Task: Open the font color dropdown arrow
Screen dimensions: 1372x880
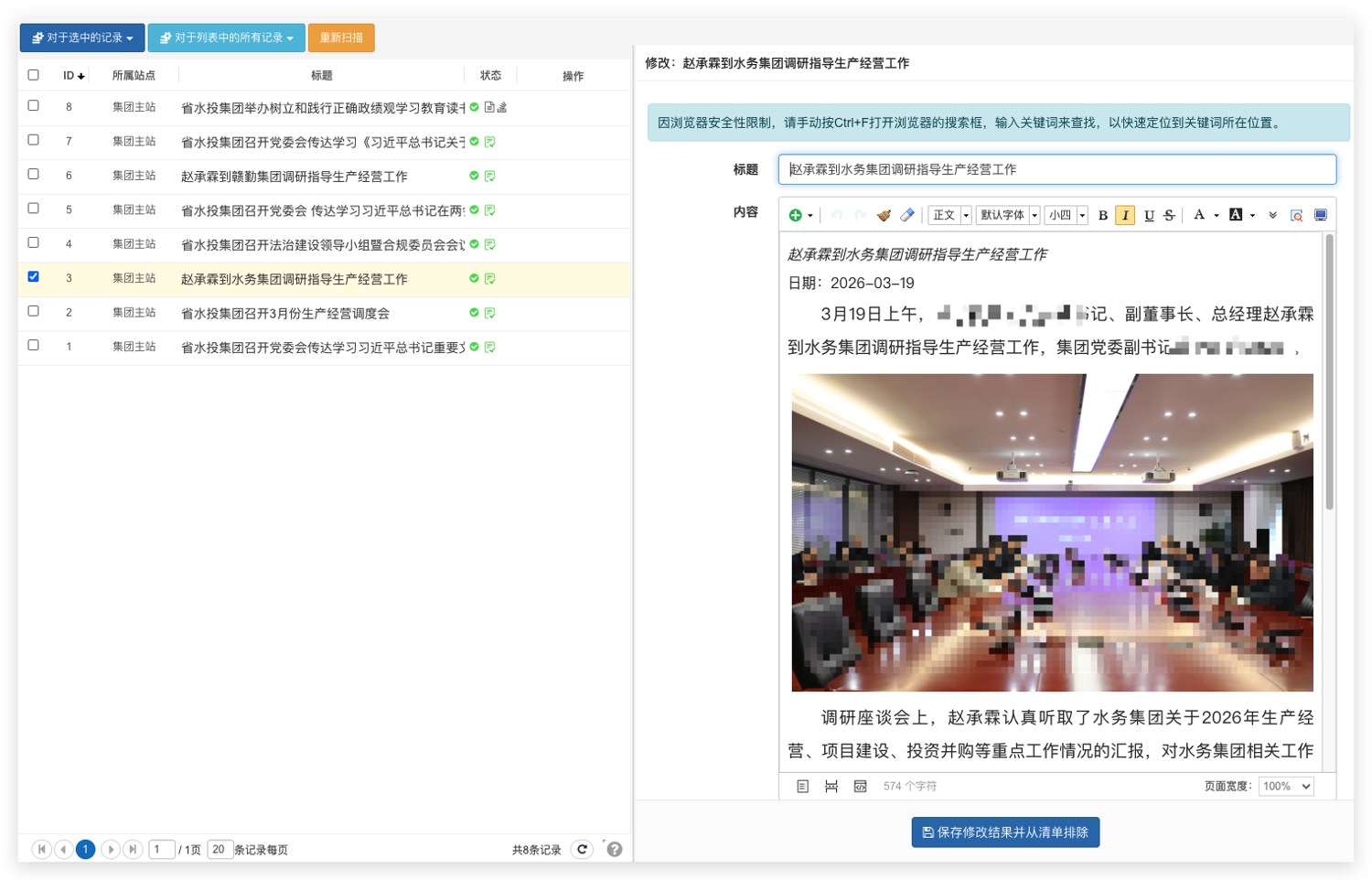Action: (x=1216, y=216)
